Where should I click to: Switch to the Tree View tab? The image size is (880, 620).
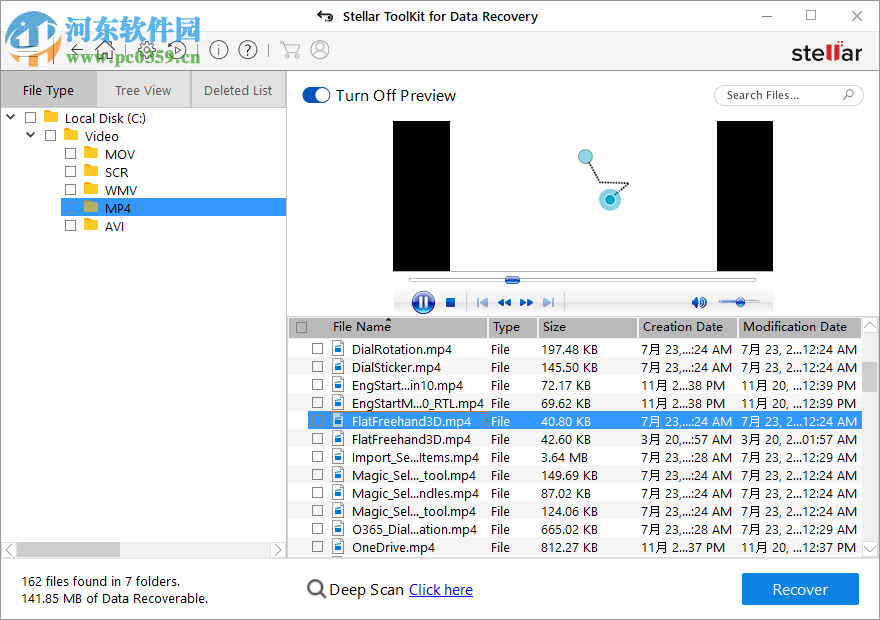tap(143, 89)
